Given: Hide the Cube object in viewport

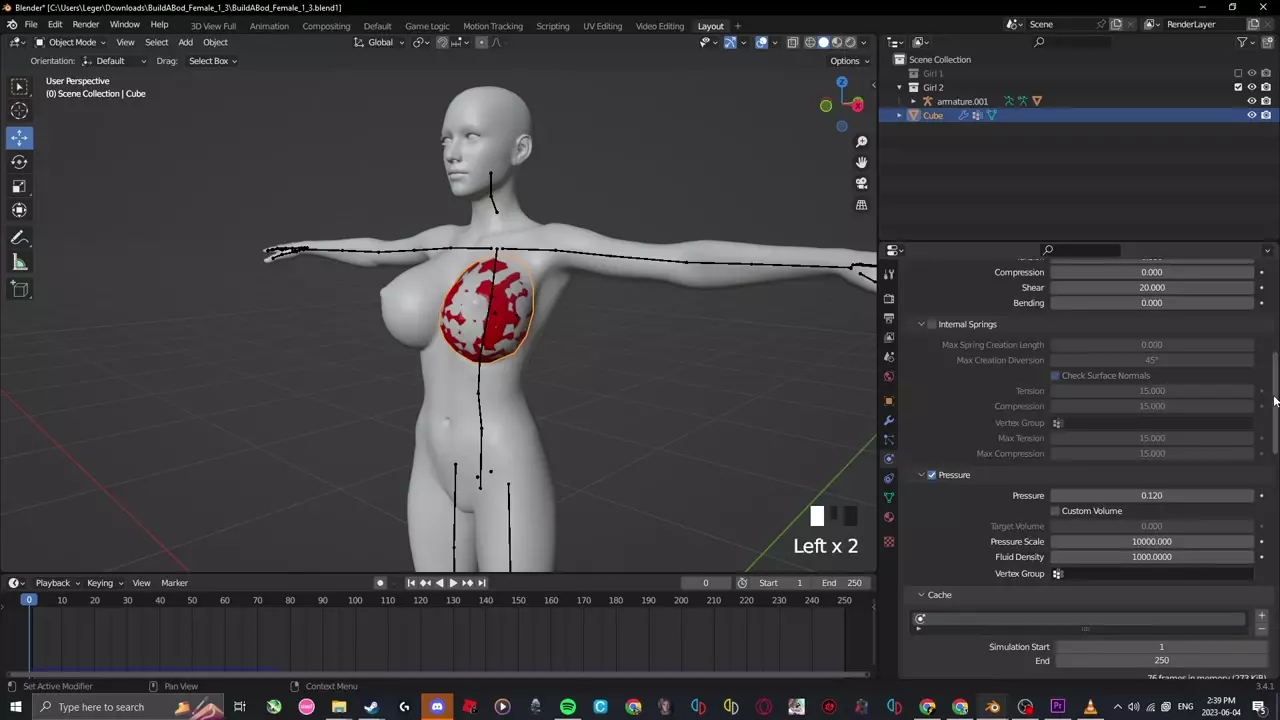Looking at the screenshot, I should pyautogui.click(x=1251, y=115).
